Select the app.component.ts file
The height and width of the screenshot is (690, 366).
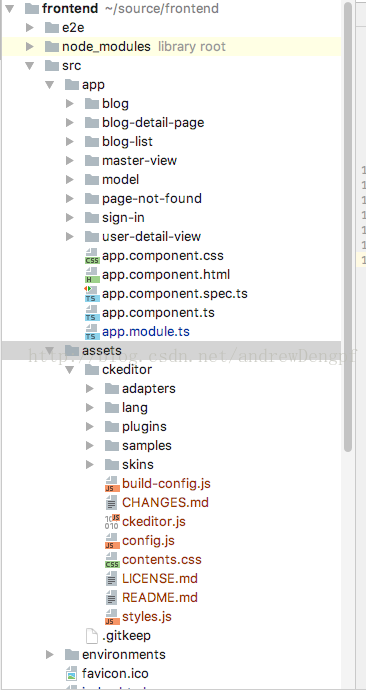click(158, 313)
